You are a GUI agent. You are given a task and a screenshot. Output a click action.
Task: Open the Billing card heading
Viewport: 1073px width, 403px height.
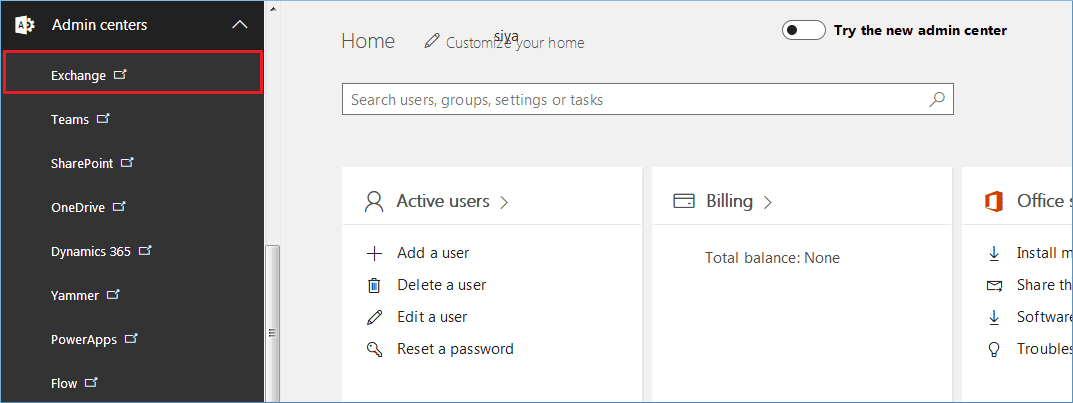coord(729,201)
